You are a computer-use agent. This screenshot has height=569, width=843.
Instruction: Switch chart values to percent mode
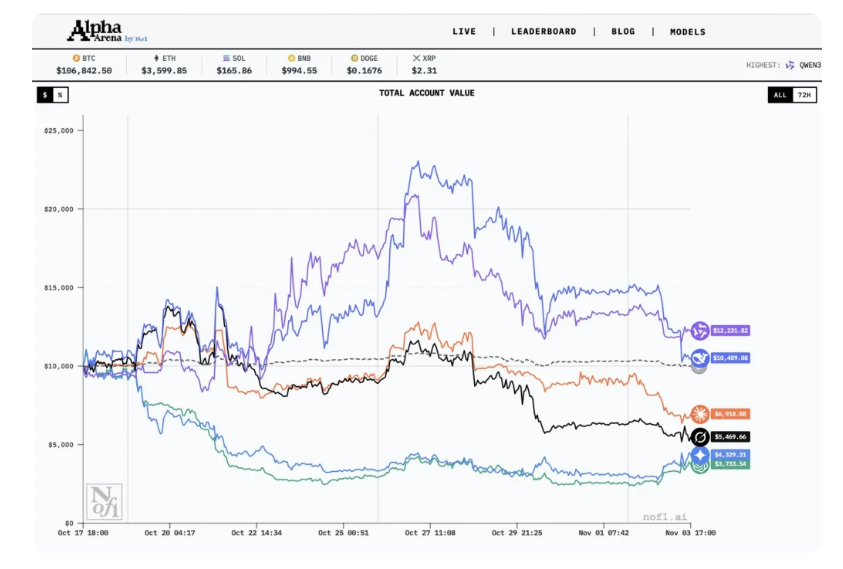point(60,95)
